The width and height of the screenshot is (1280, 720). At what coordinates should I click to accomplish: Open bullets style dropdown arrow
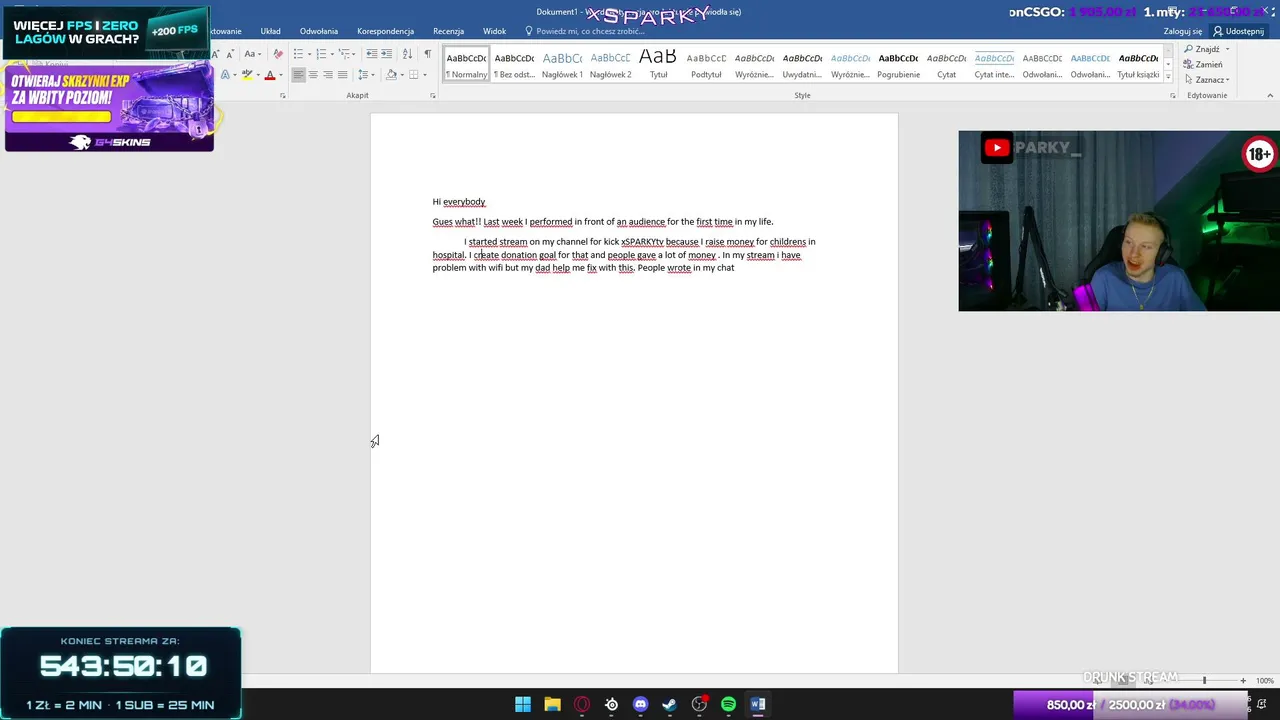(309, 54)
